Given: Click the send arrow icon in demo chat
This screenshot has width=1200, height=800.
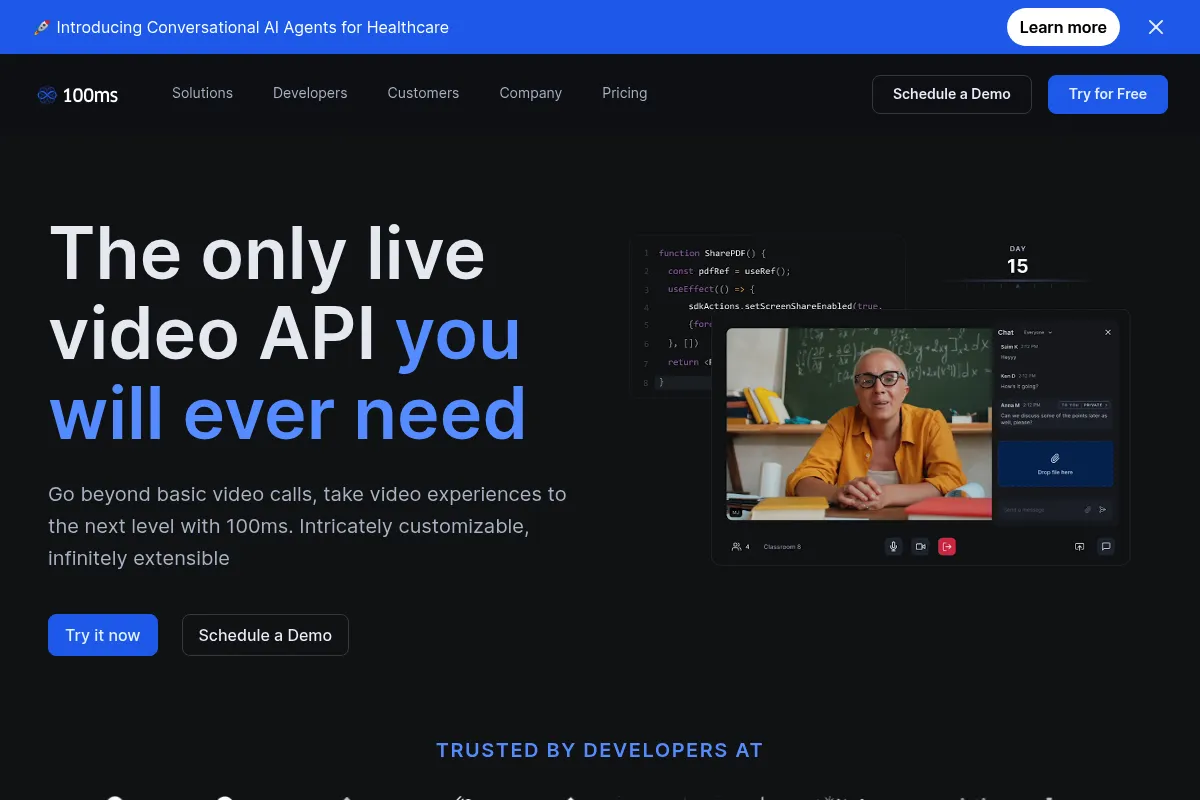Looking at the screenshot, I should click(x=1103, y=509).
